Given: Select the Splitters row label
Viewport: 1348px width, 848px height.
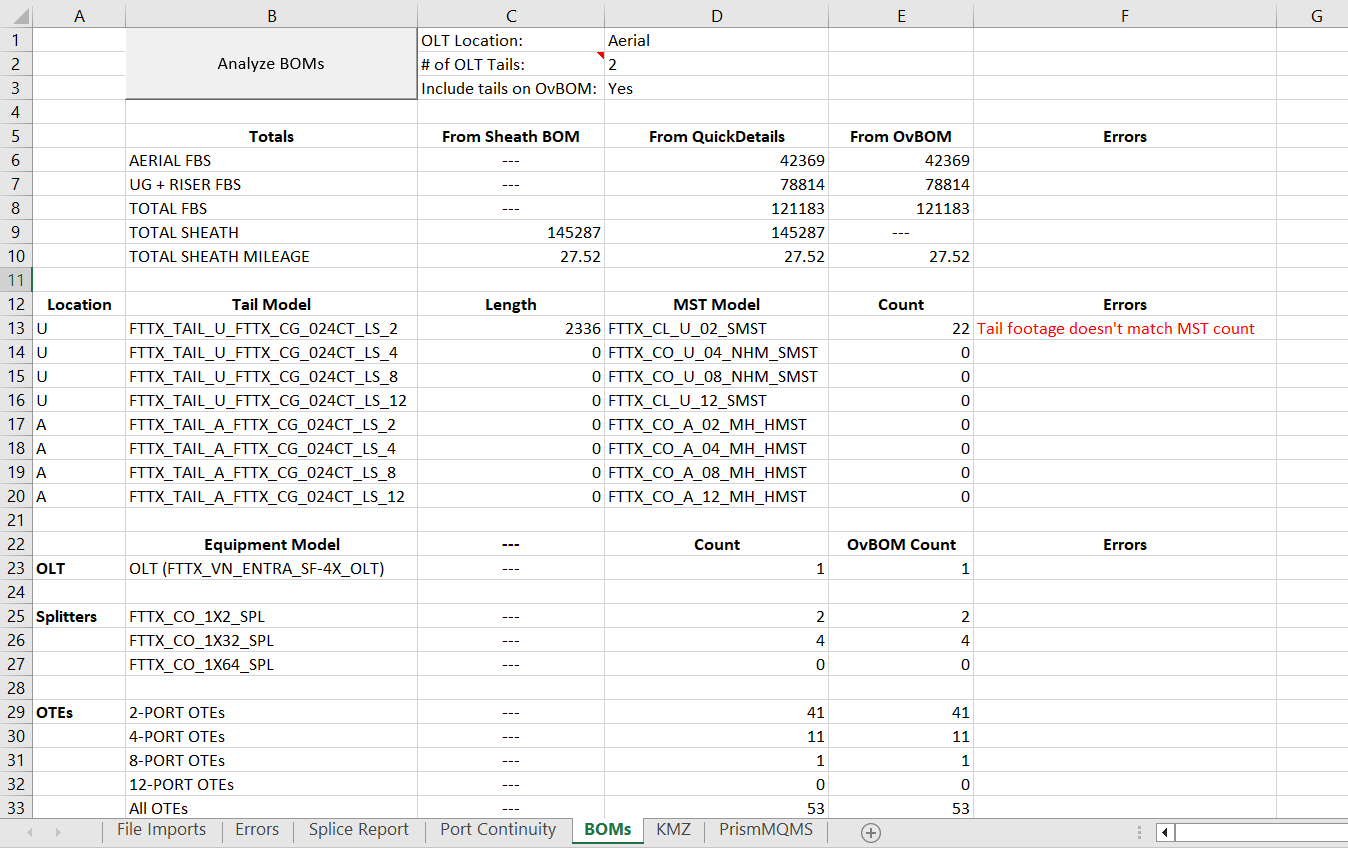Looking at the screenshot, I should pos(79,617).
